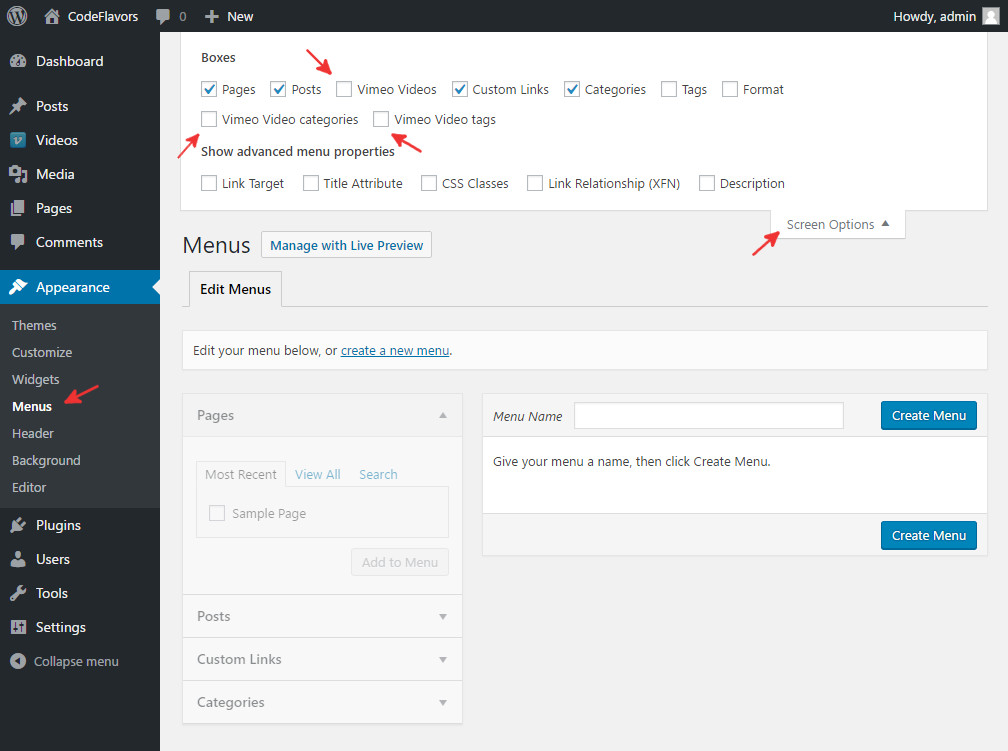Click the Comments sidebar icon
The width and height of the screenshot is (1008, 751).
pos(18,242)
